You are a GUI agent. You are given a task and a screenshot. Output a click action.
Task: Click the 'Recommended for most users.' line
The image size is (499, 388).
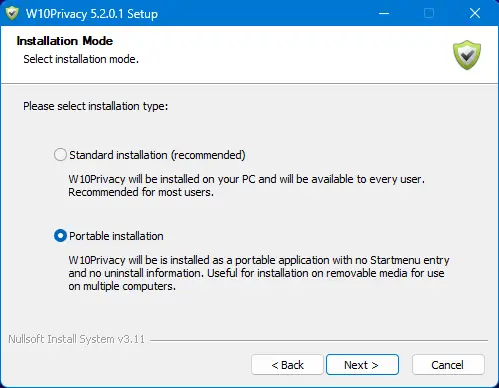click(141, 192)
